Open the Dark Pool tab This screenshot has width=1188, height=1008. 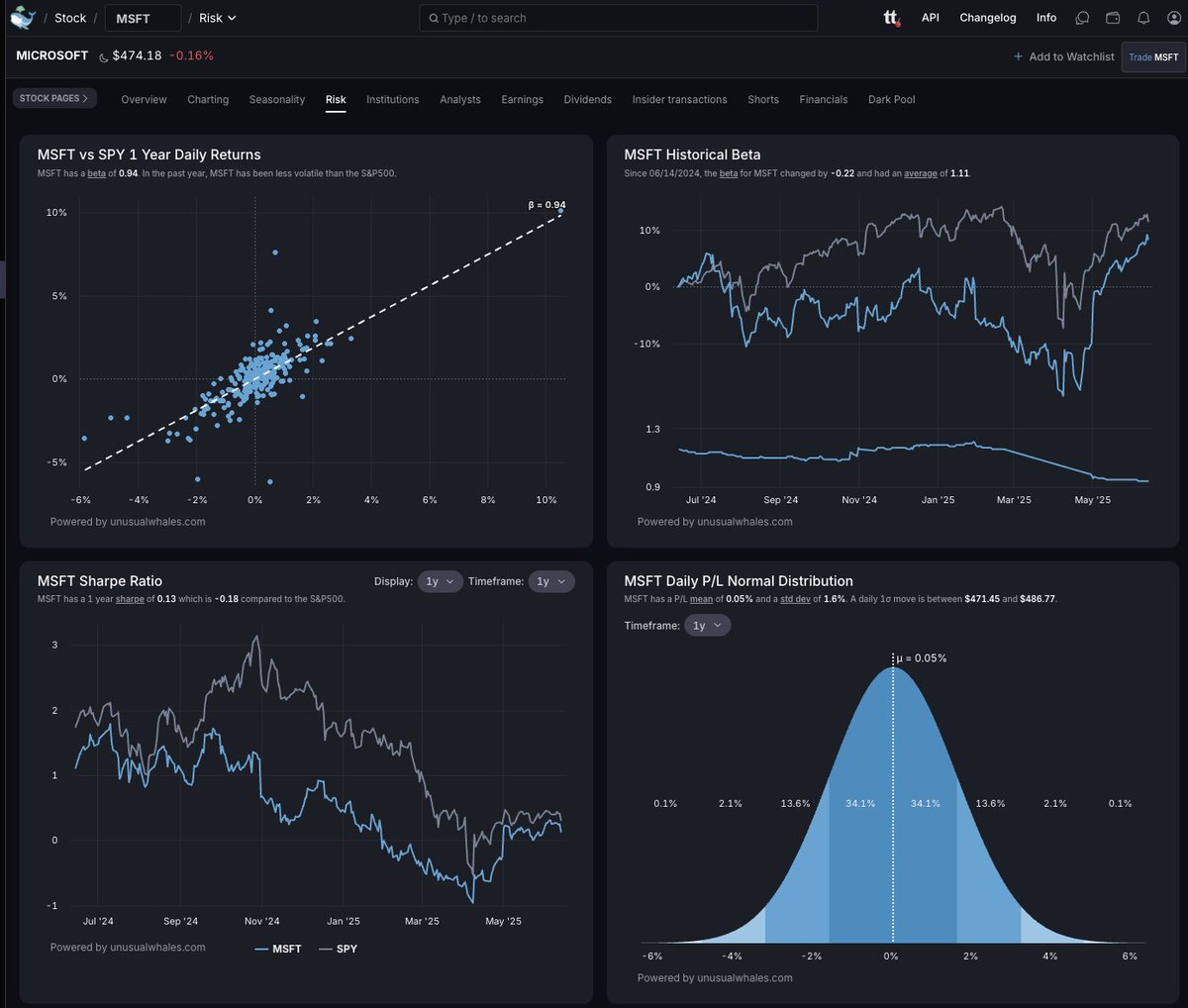(891, 99)
